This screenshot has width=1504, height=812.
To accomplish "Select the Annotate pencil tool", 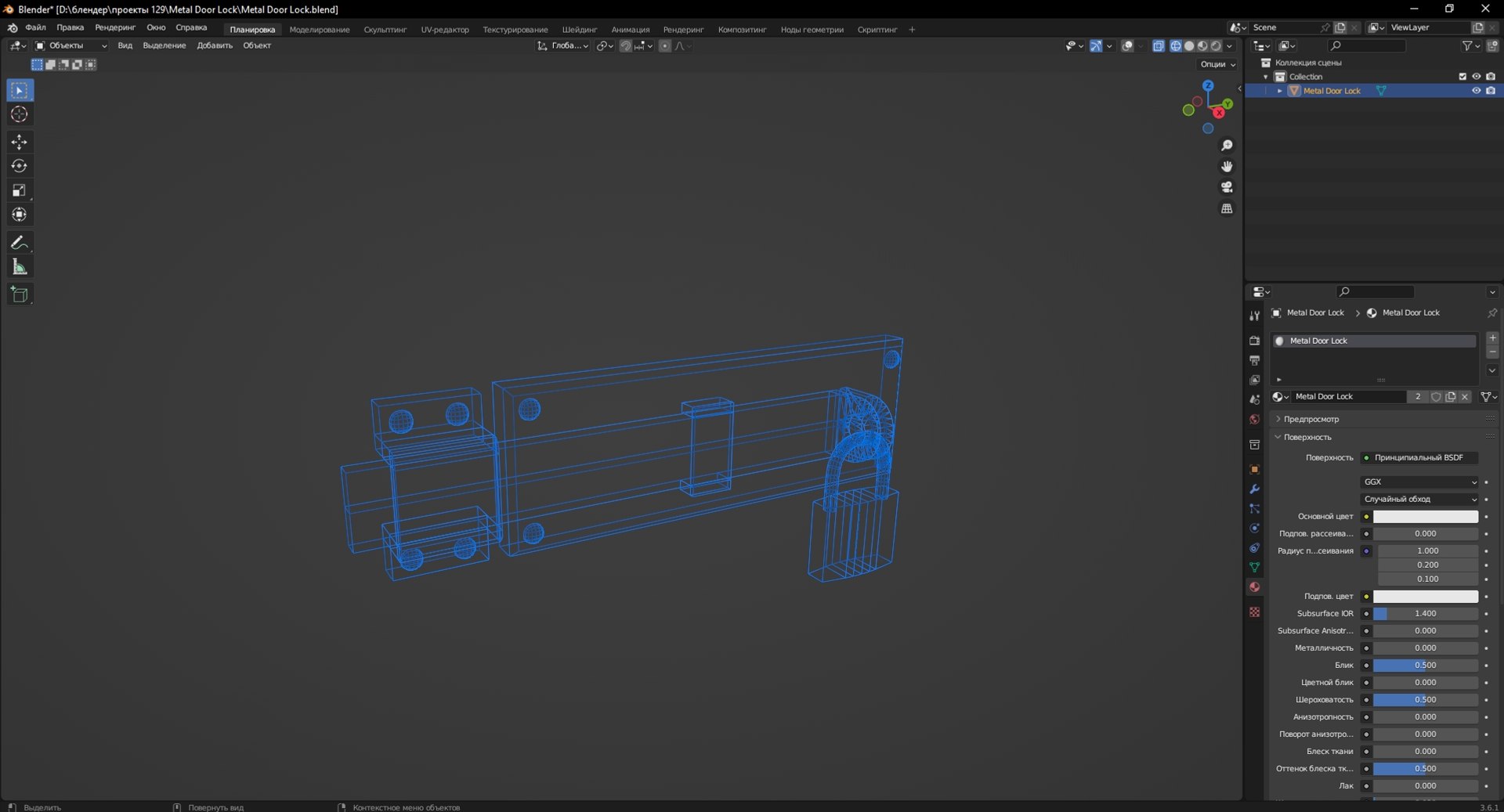I will (x=20, y=243).
